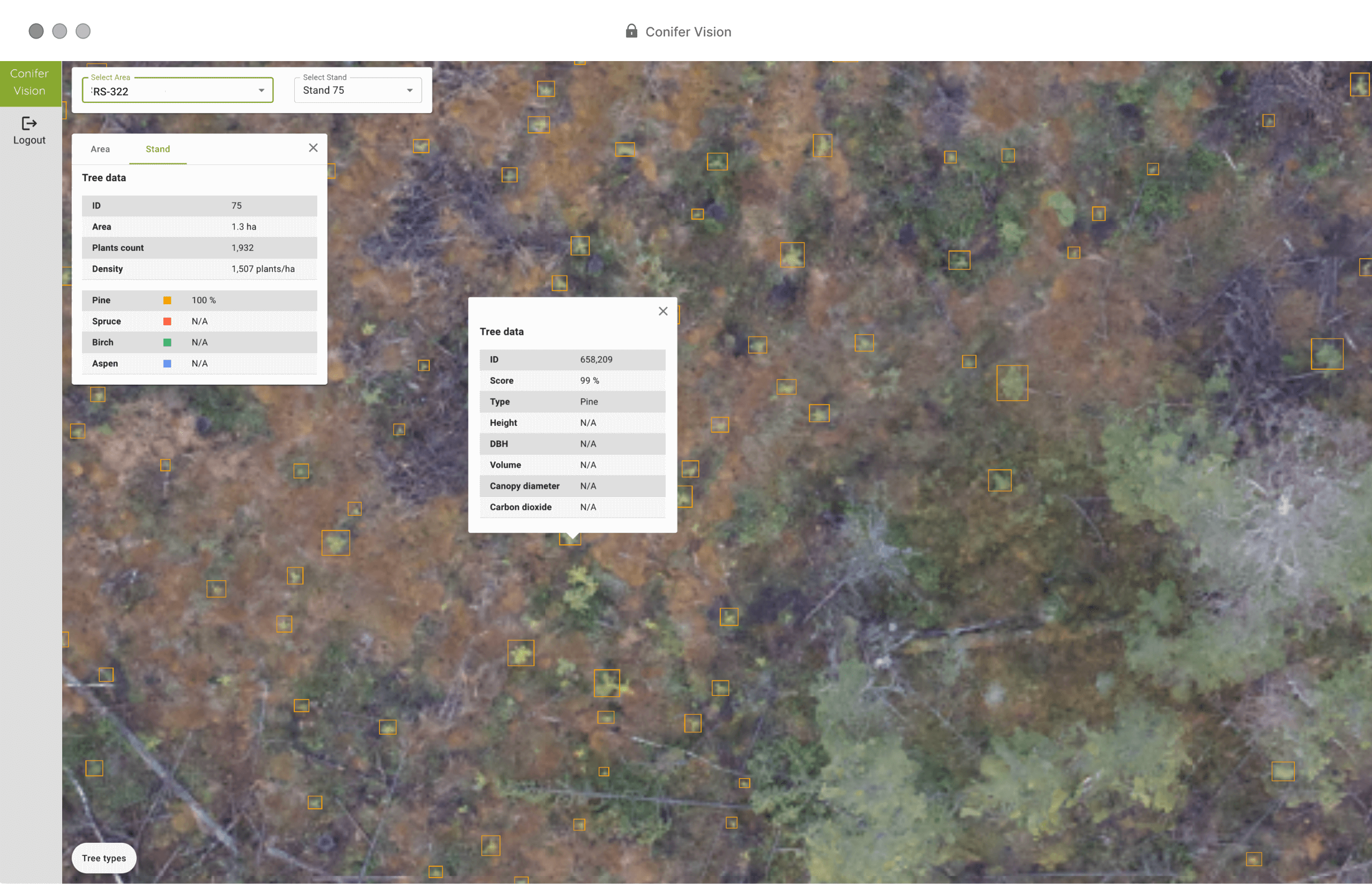Screen dimensions: 1372x884
Task: Click the Score row in tree popup
Action: (572, 380)
